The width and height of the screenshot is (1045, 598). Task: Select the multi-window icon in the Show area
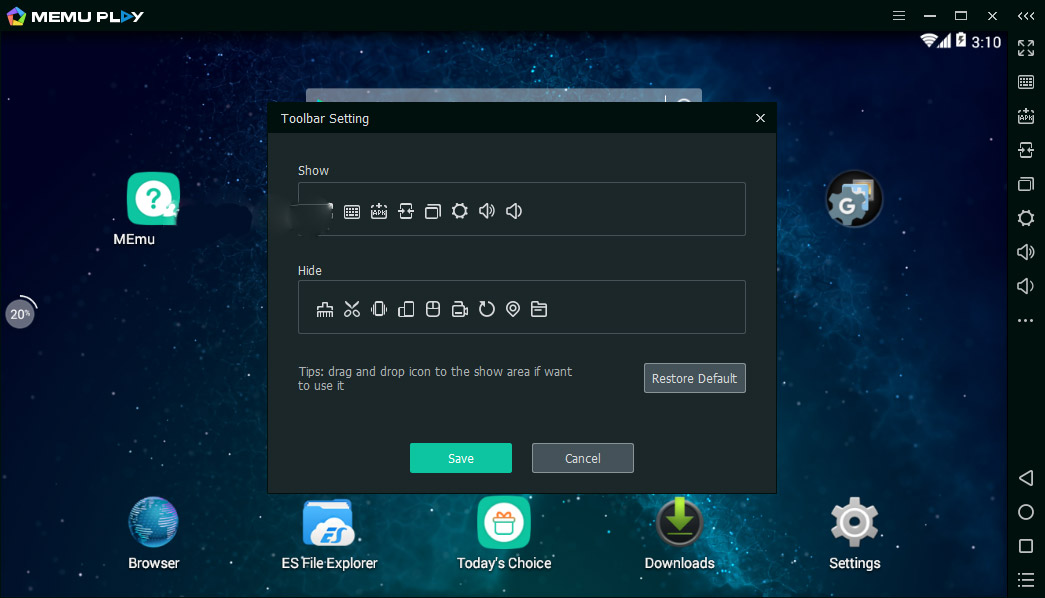433,211
